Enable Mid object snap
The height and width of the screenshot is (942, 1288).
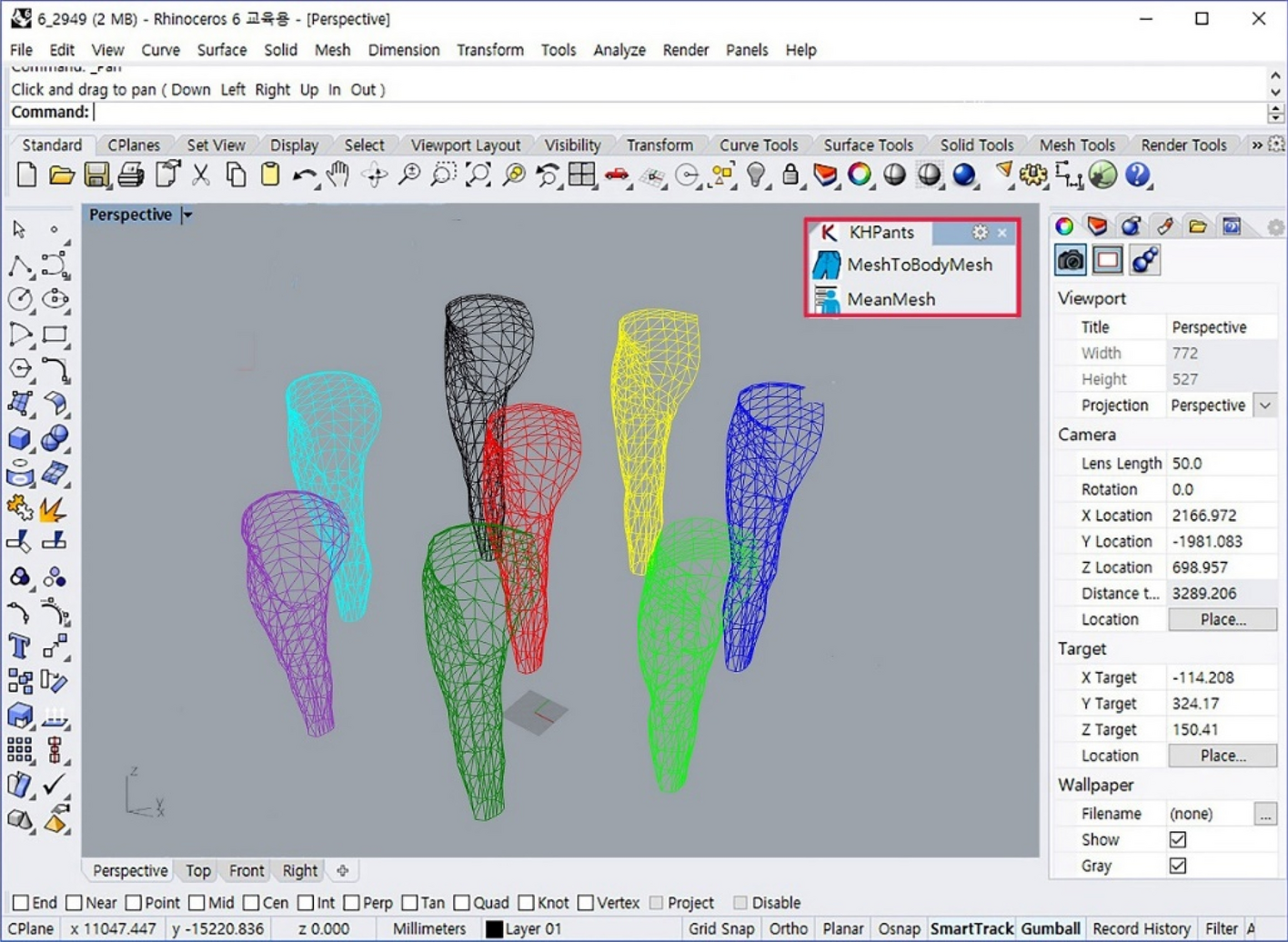196,903
